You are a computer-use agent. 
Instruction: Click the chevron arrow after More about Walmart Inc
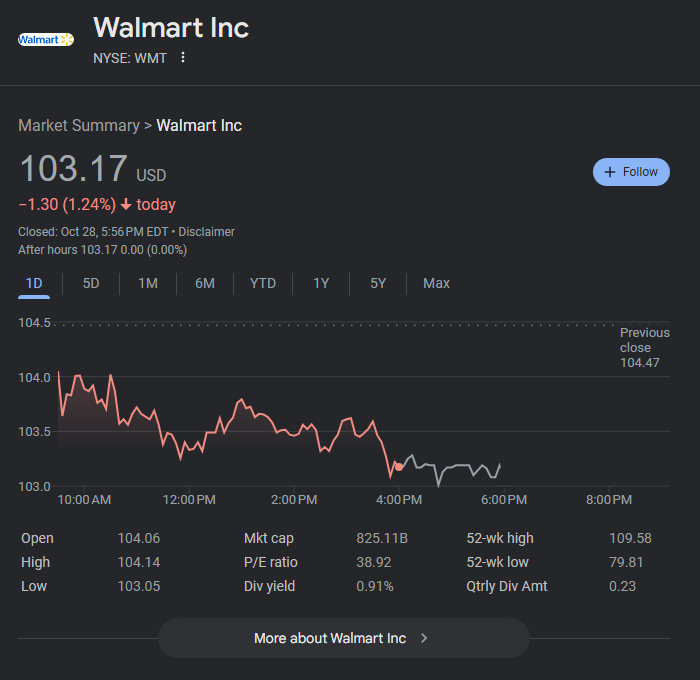click(424, 638)
